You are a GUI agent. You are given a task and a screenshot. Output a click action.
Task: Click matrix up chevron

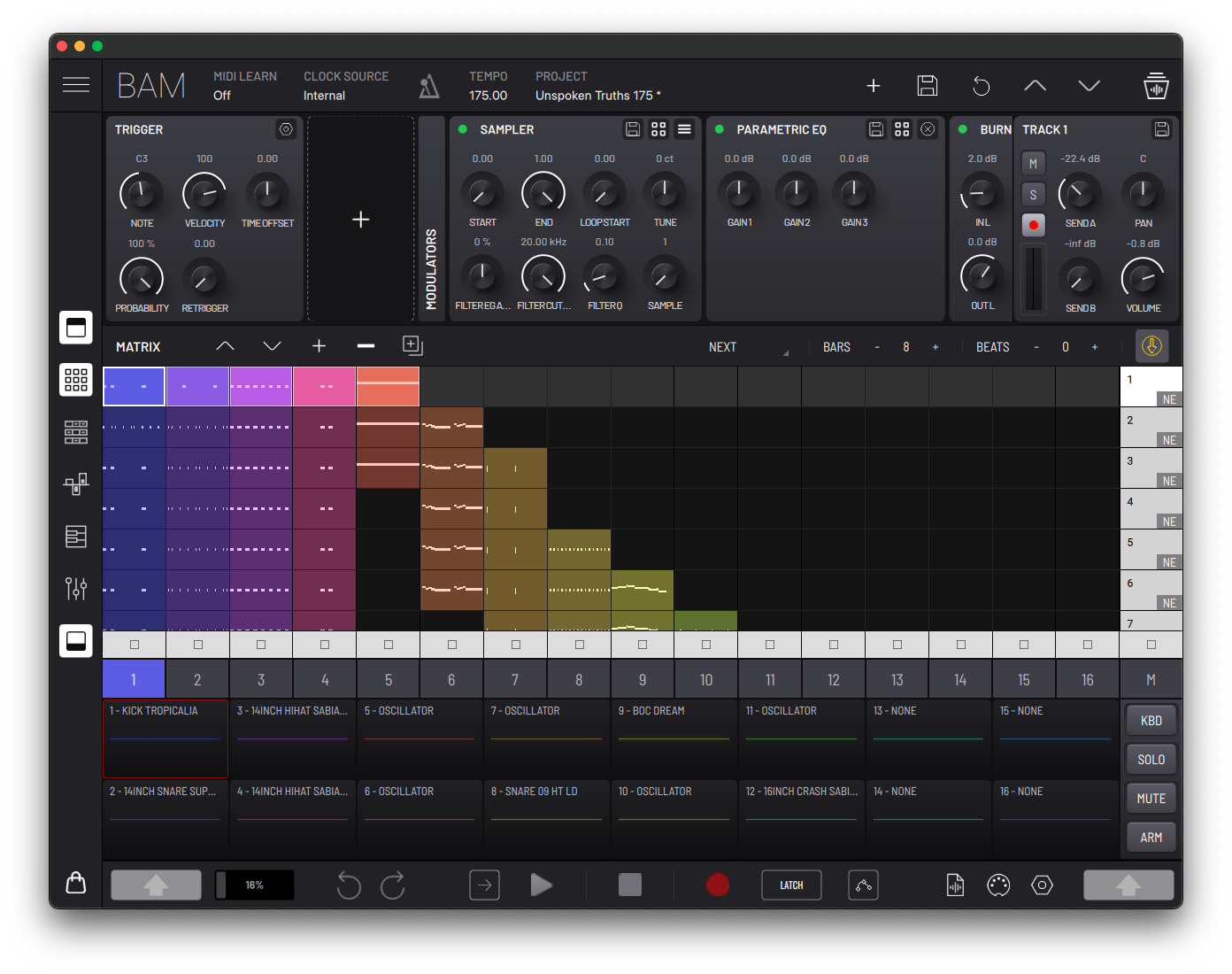coord(225,346)
